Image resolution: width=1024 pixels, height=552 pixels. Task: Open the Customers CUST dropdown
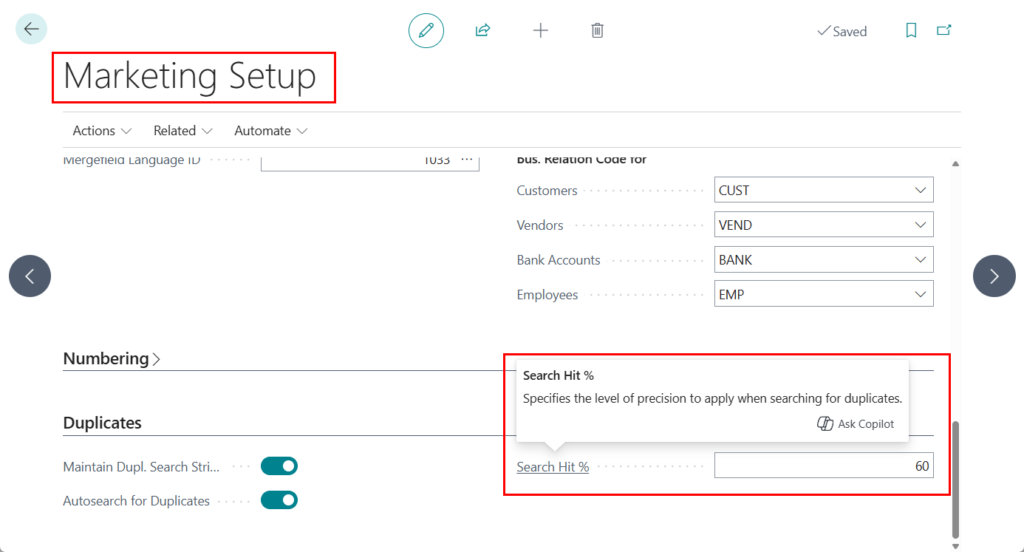click(919, 190)
